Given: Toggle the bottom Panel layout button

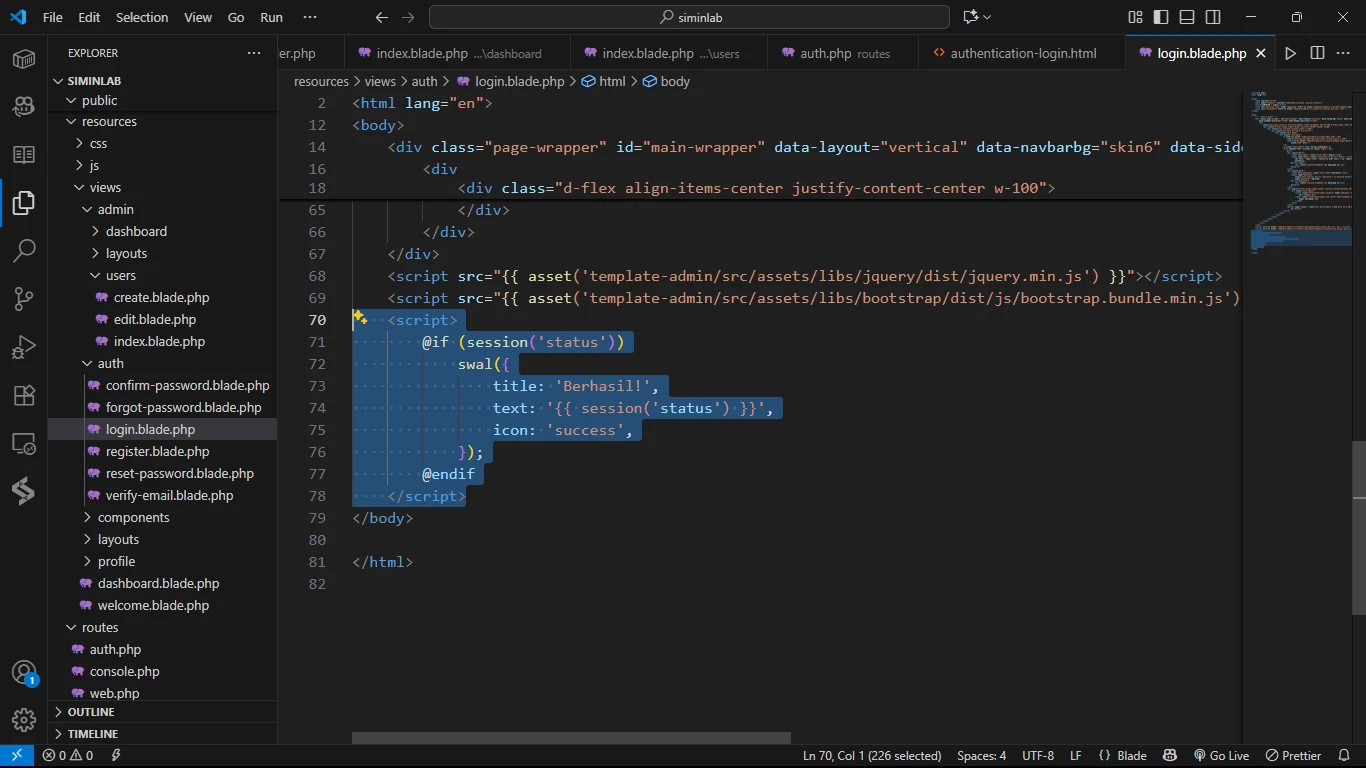Looking at the screenshot, I should [x=1187, y=17].
